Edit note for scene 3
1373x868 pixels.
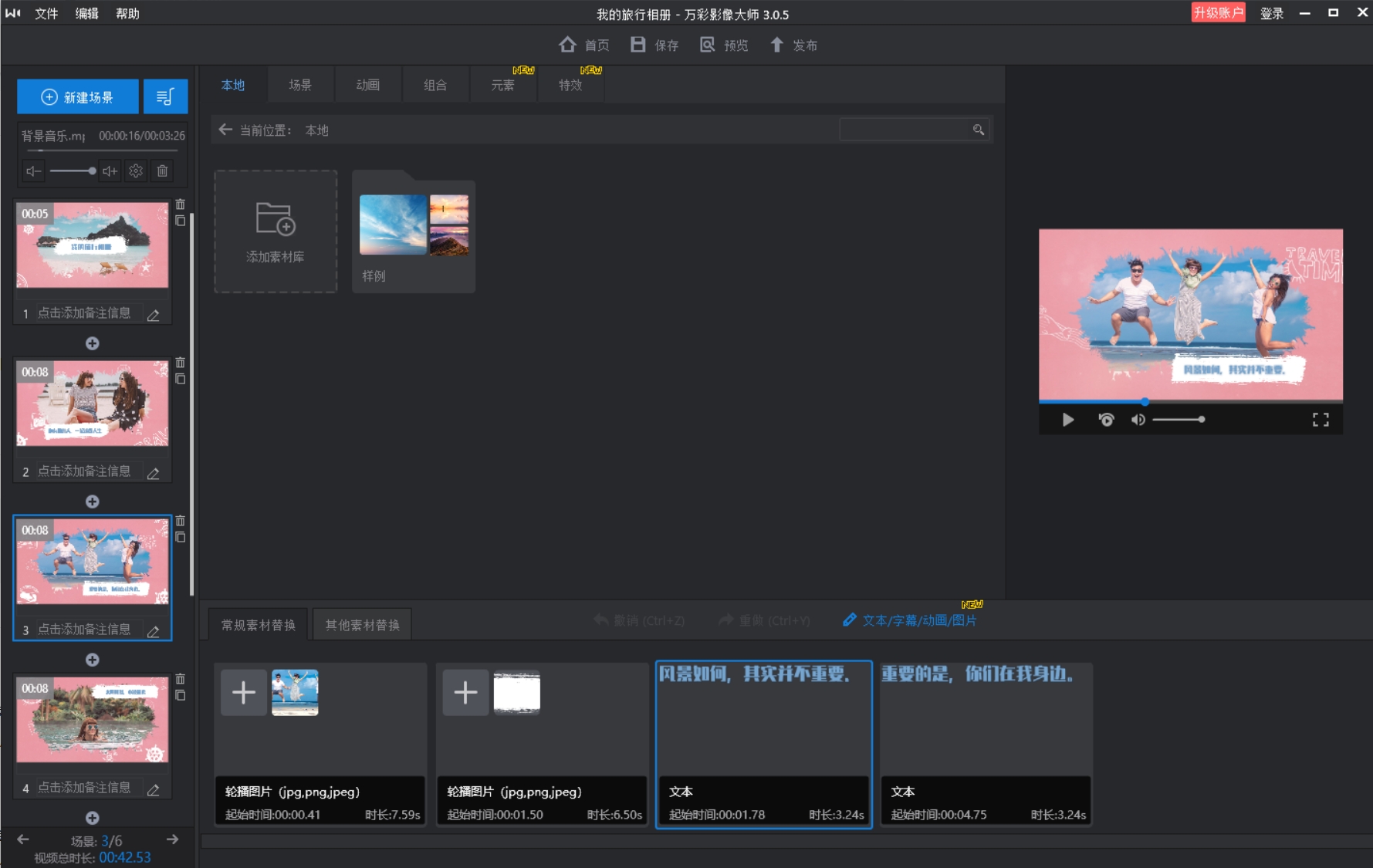coord(154,631)
